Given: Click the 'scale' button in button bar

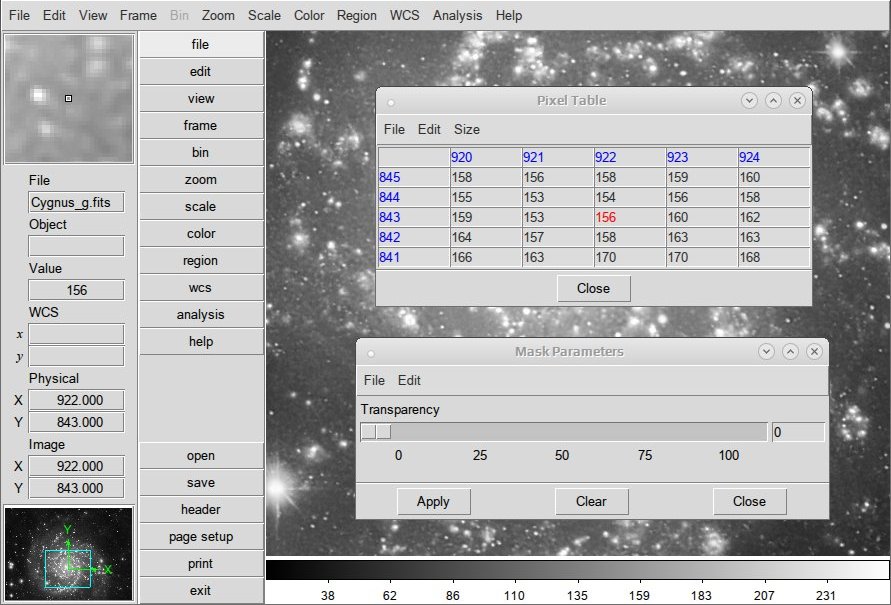Looking at the screenshot, I should click(x=201, y=206).
